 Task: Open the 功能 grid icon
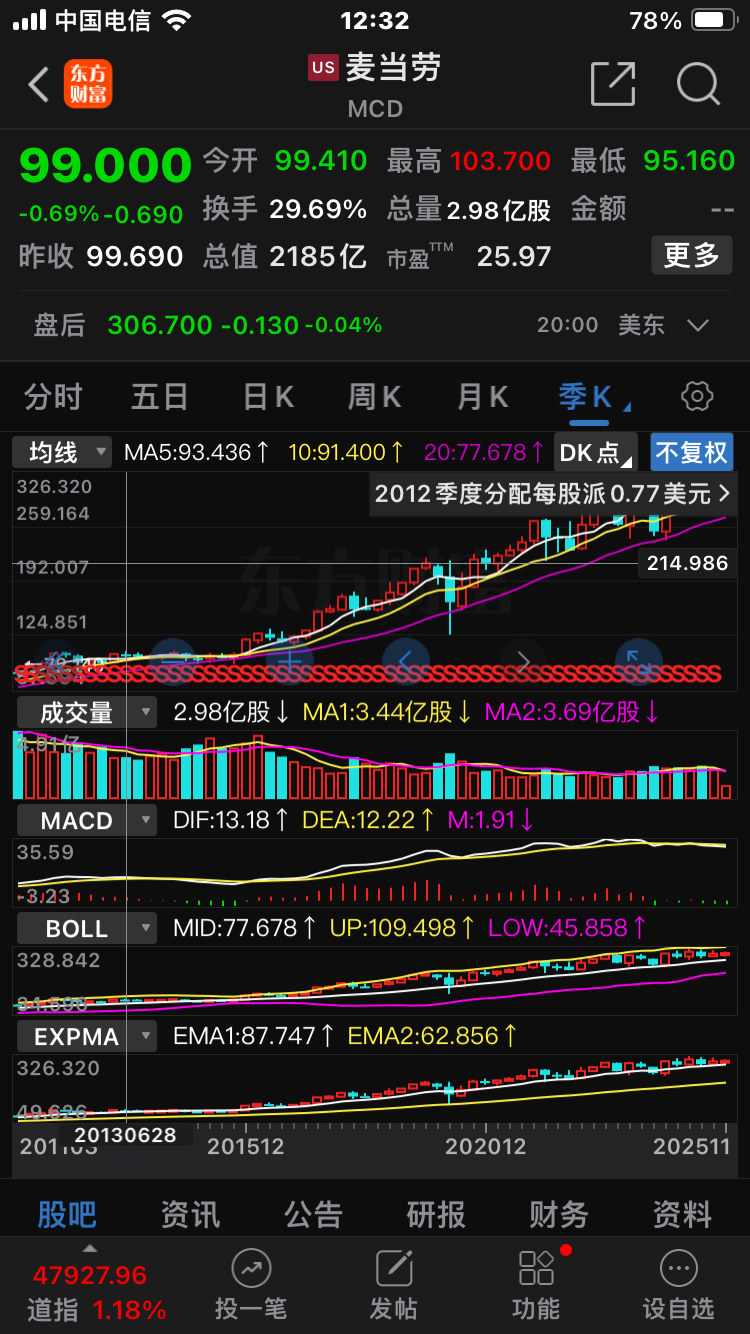(537, 1269)
